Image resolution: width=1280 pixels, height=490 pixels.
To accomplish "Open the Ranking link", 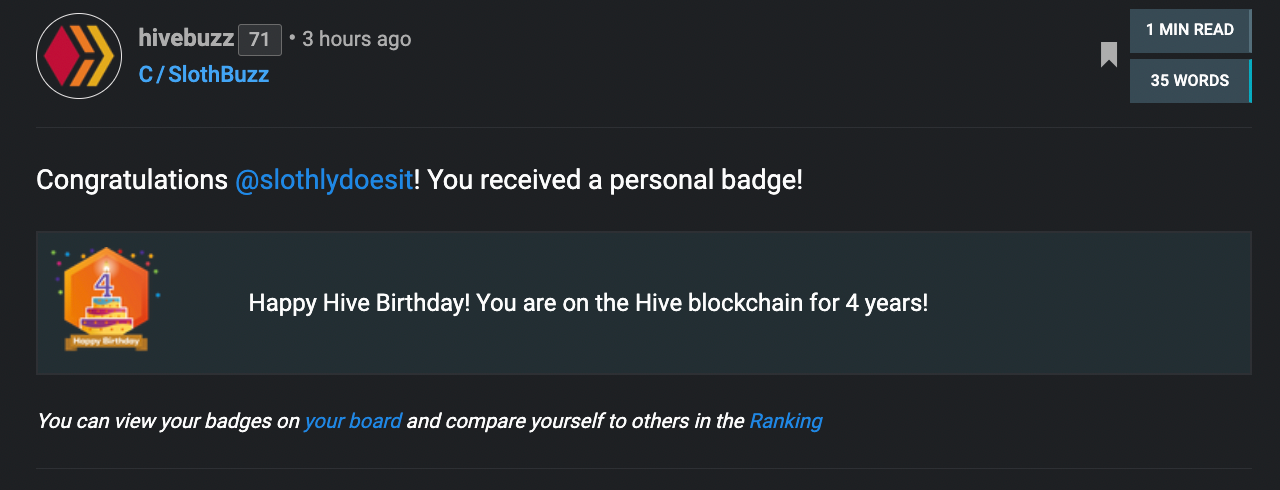I will [x=786, y=421].
